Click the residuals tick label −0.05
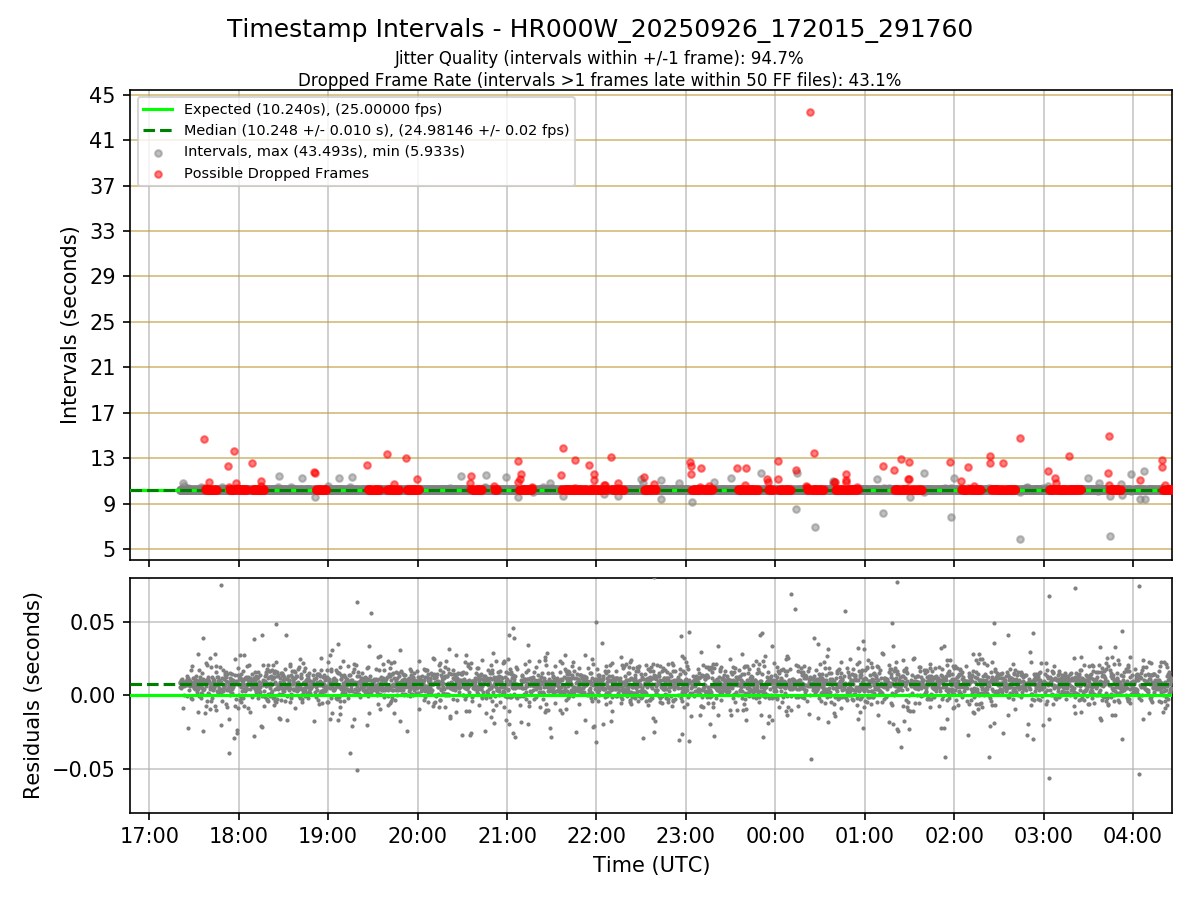1200x900 pixels. pos(84,770)
